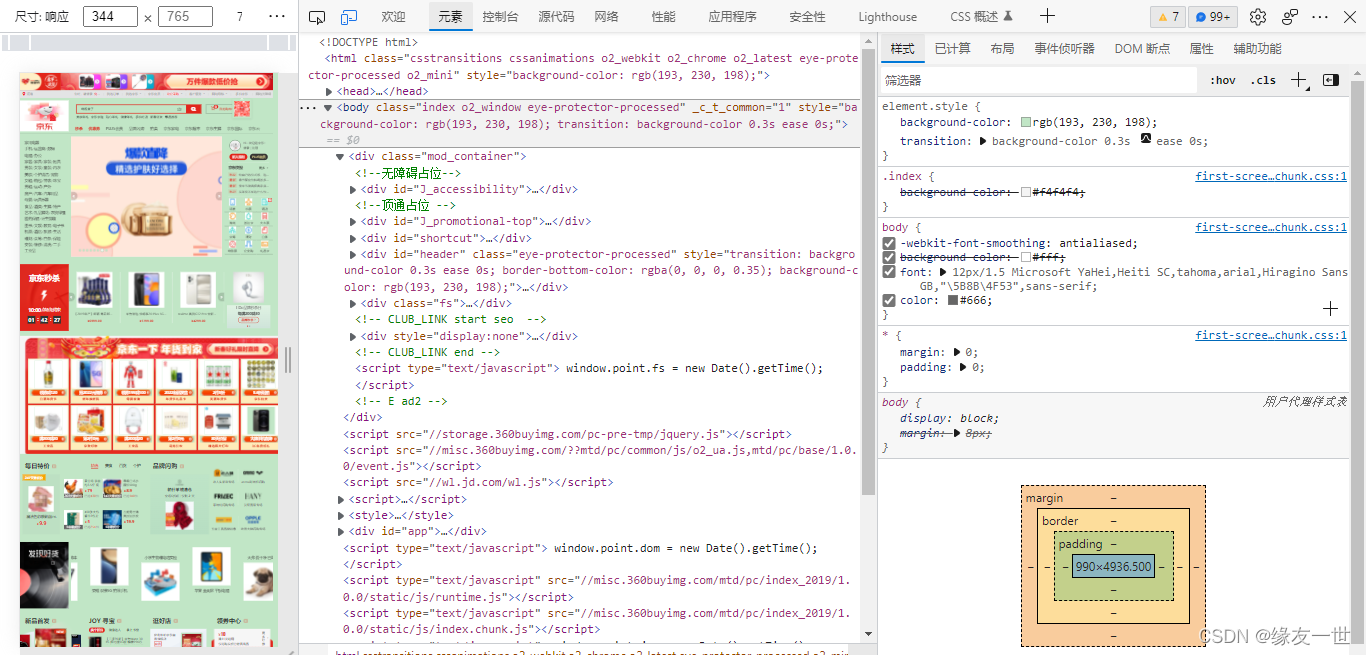Expand the collapsed style element node
This screenshot has height=655, width=1366.
pyautogui.click(x=341, y=515)
